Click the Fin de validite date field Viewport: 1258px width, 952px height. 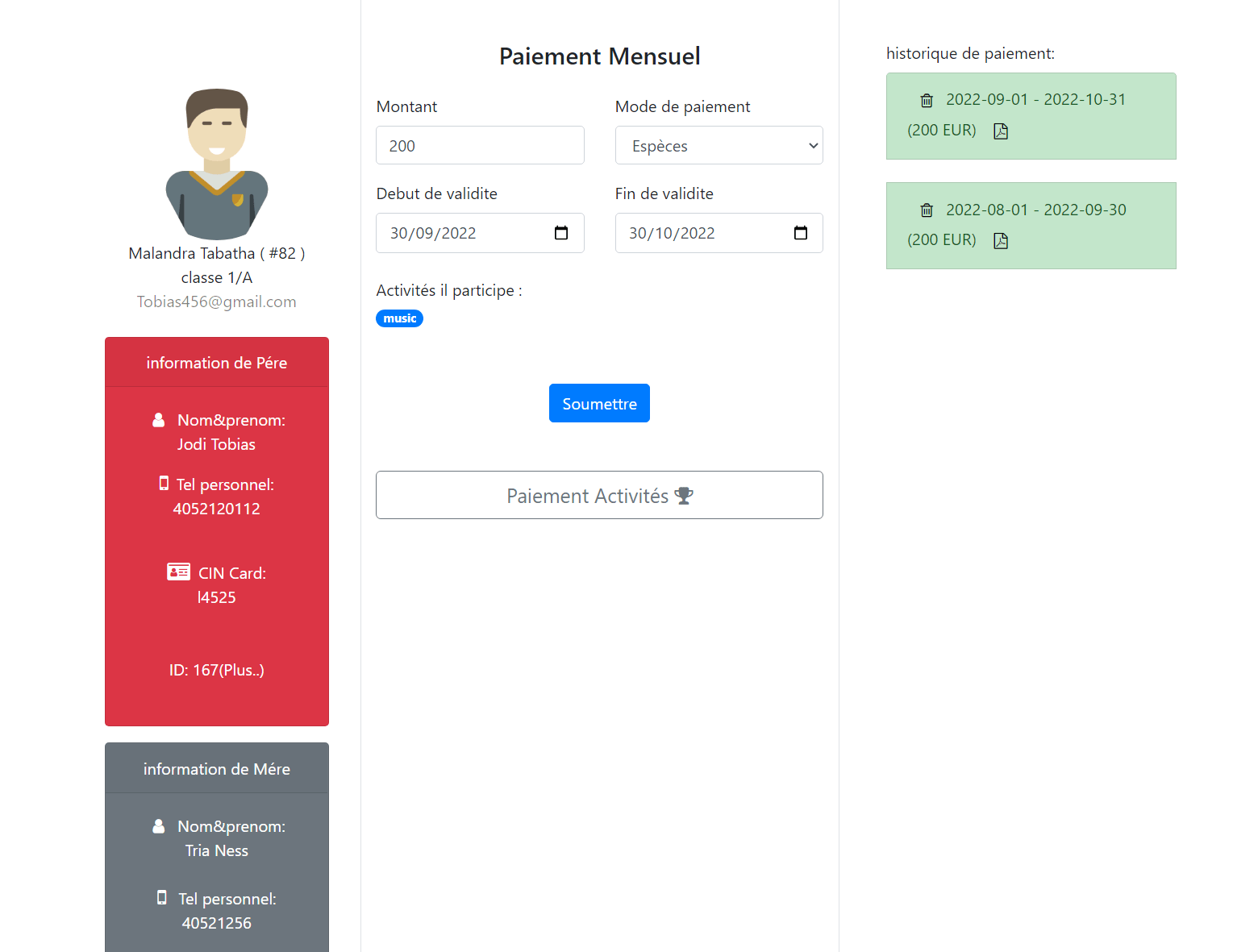coord(698,233)
